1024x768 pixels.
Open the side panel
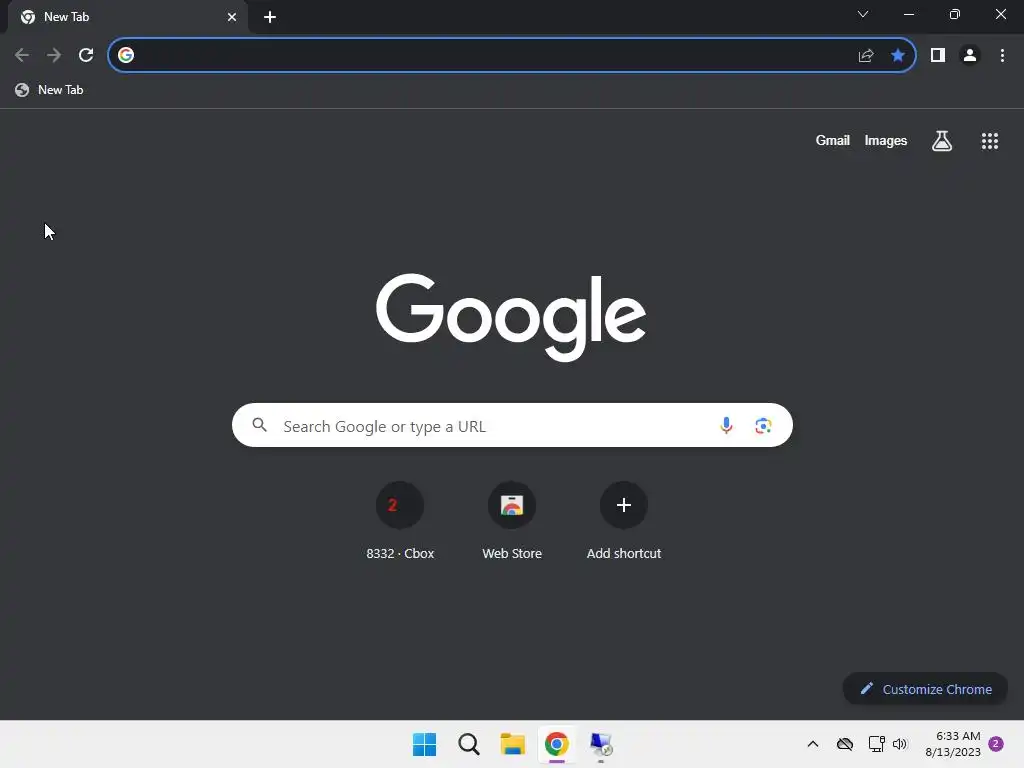pos(938,55)
